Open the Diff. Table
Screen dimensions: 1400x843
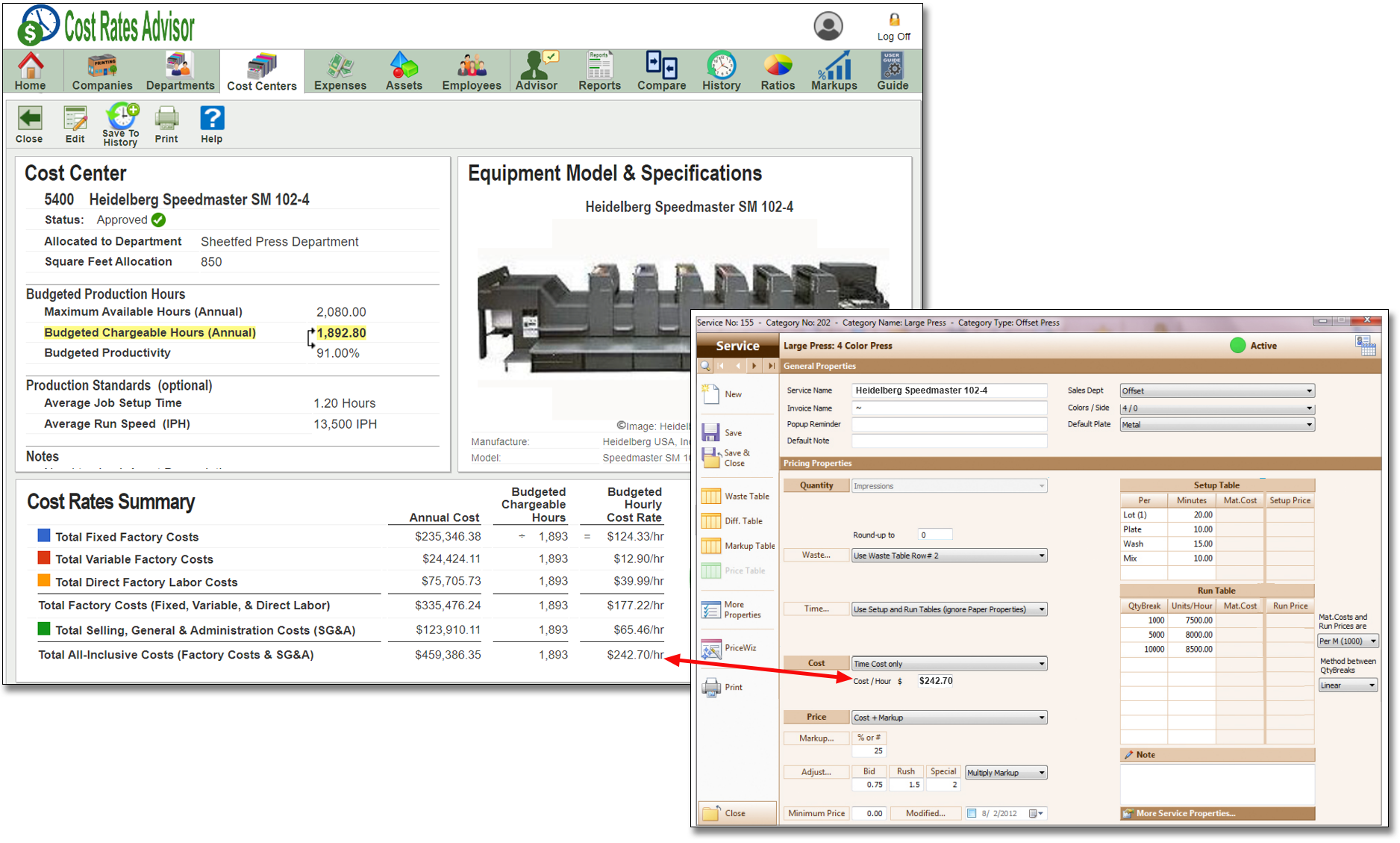[x=732, y=520]
